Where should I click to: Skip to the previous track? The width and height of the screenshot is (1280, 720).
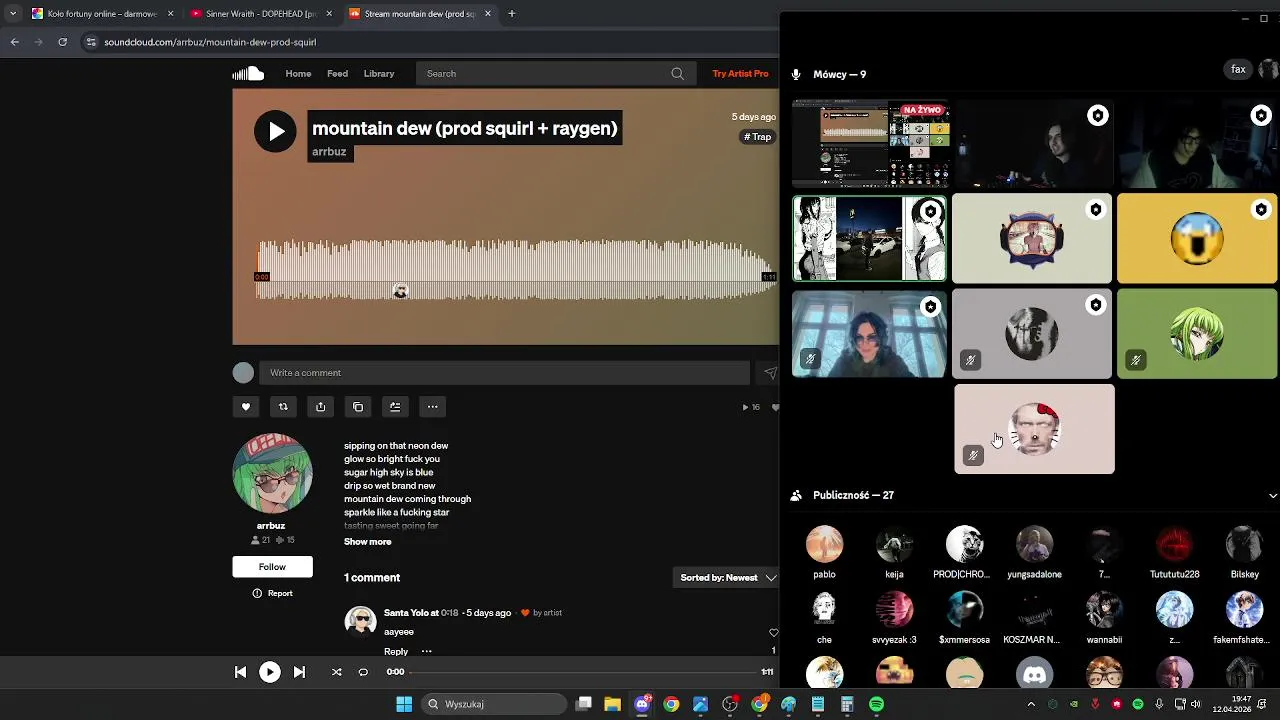tap(240, 672)
